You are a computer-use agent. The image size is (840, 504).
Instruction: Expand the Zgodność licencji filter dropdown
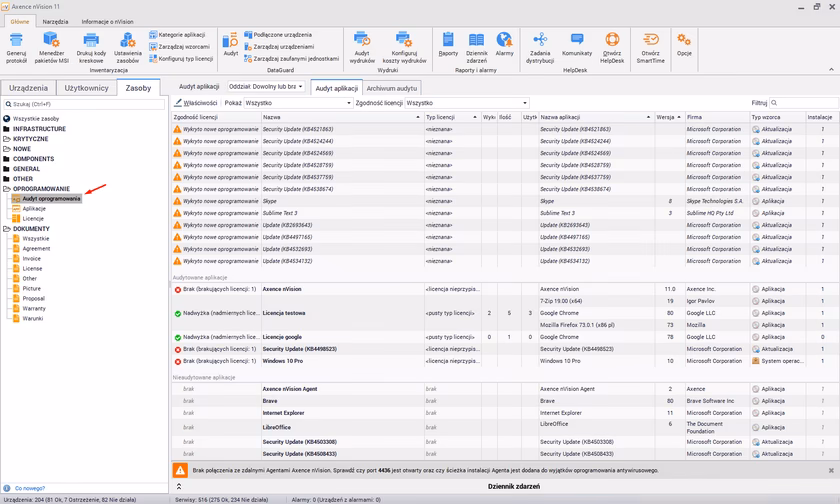468,103
